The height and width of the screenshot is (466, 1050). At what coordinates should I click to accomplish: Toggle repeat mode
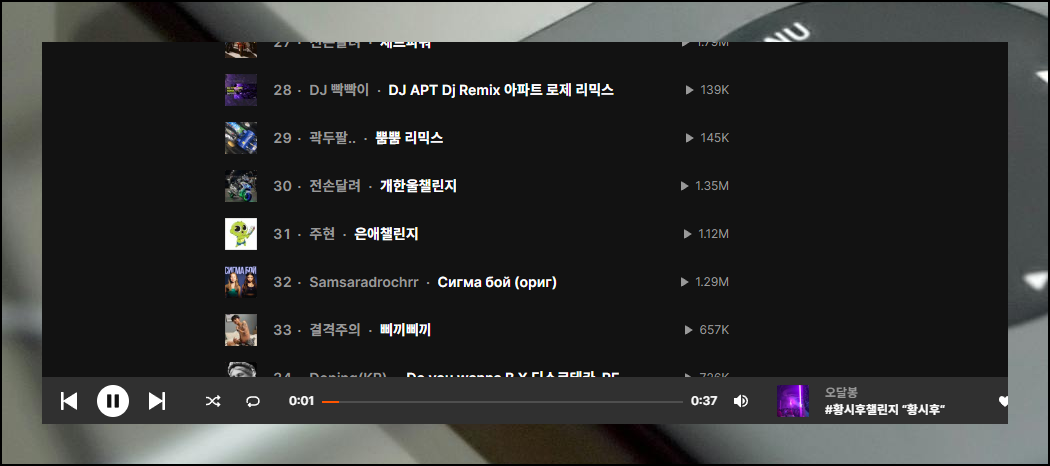pyautogui.click(x=252, y=401)
